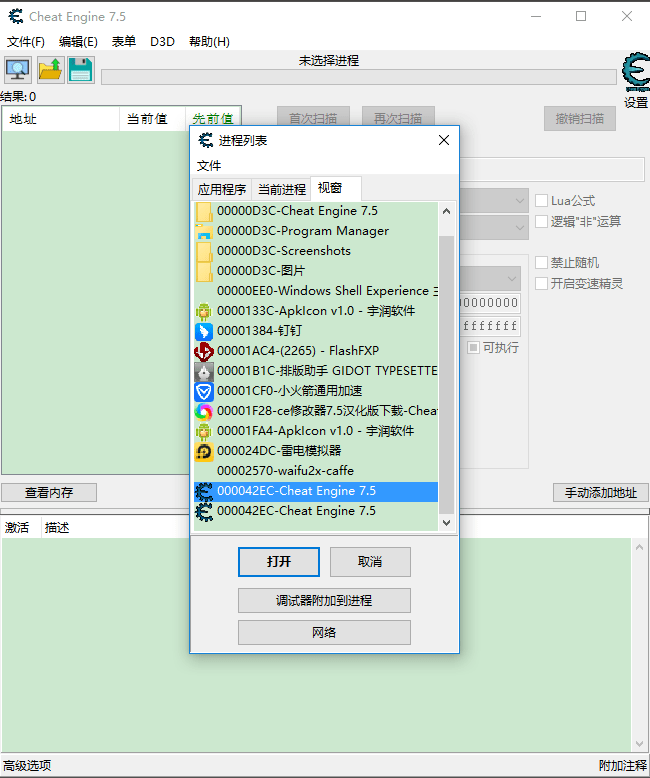Screen dimensions: 650x778
Task: Open the 编辑(E) menu
Action: tap(78, 42)
